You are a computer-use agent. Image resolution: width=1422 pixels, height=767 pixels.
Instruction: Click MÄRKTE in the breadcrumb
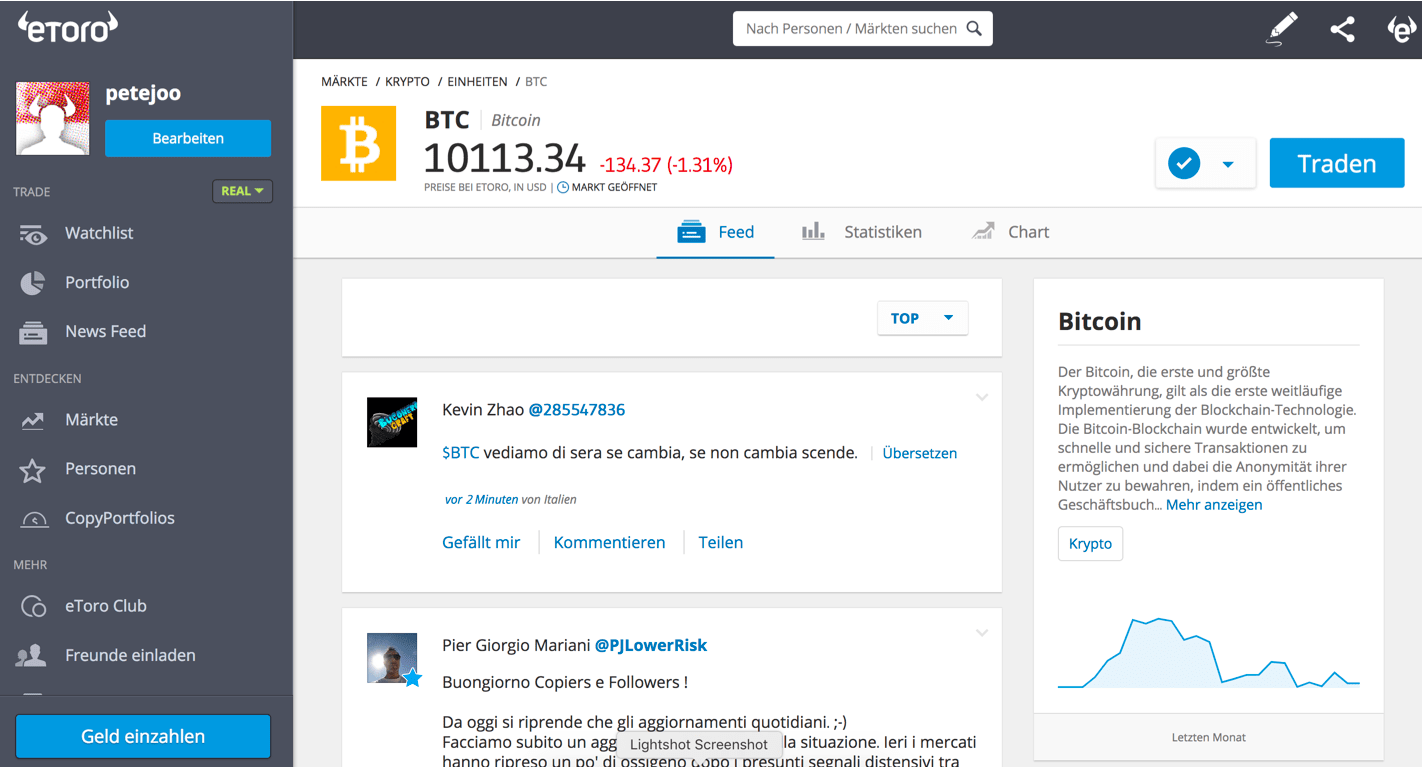click(345, 82)
